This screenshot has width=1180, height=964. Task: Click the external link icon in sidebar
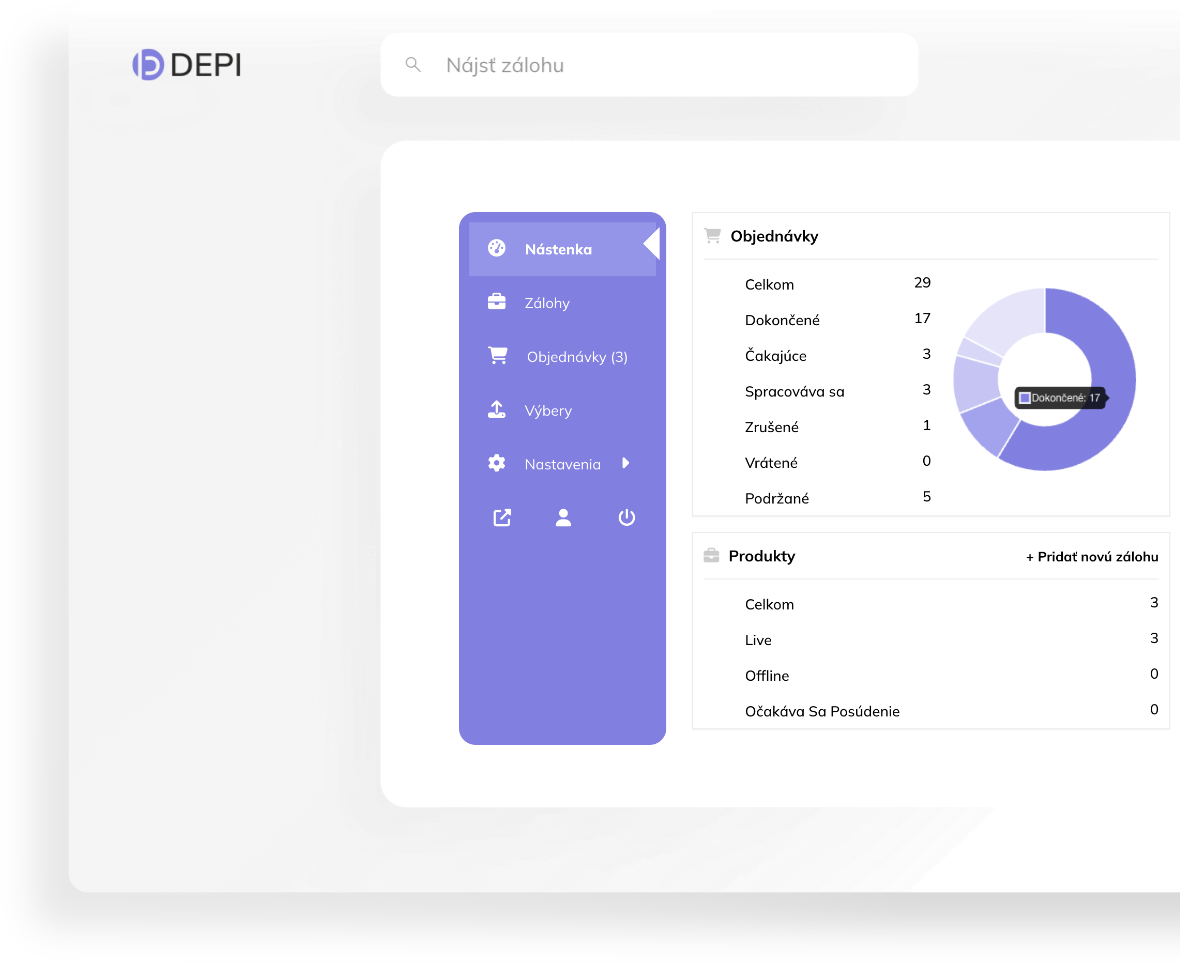(x=502, y=518)
